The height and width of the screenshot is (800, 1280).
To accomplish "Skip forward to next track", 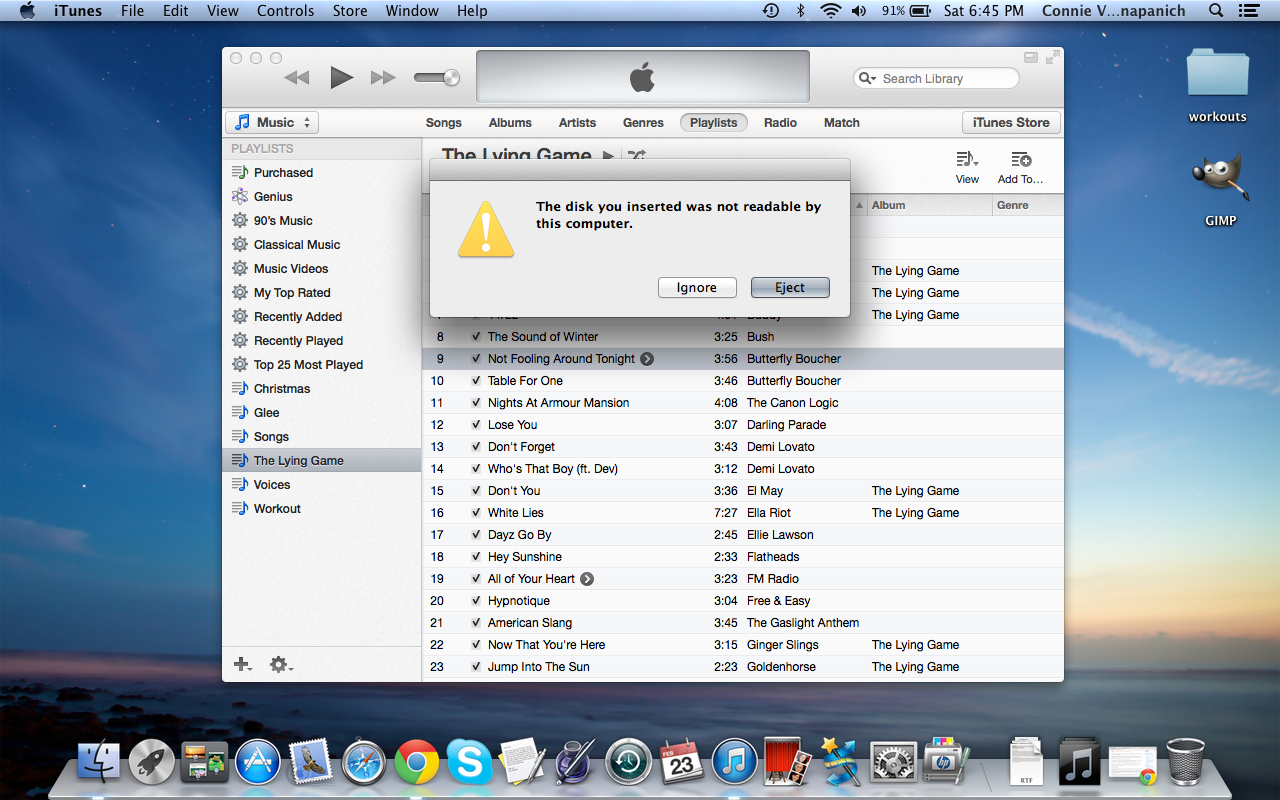I will coord(384,77).
